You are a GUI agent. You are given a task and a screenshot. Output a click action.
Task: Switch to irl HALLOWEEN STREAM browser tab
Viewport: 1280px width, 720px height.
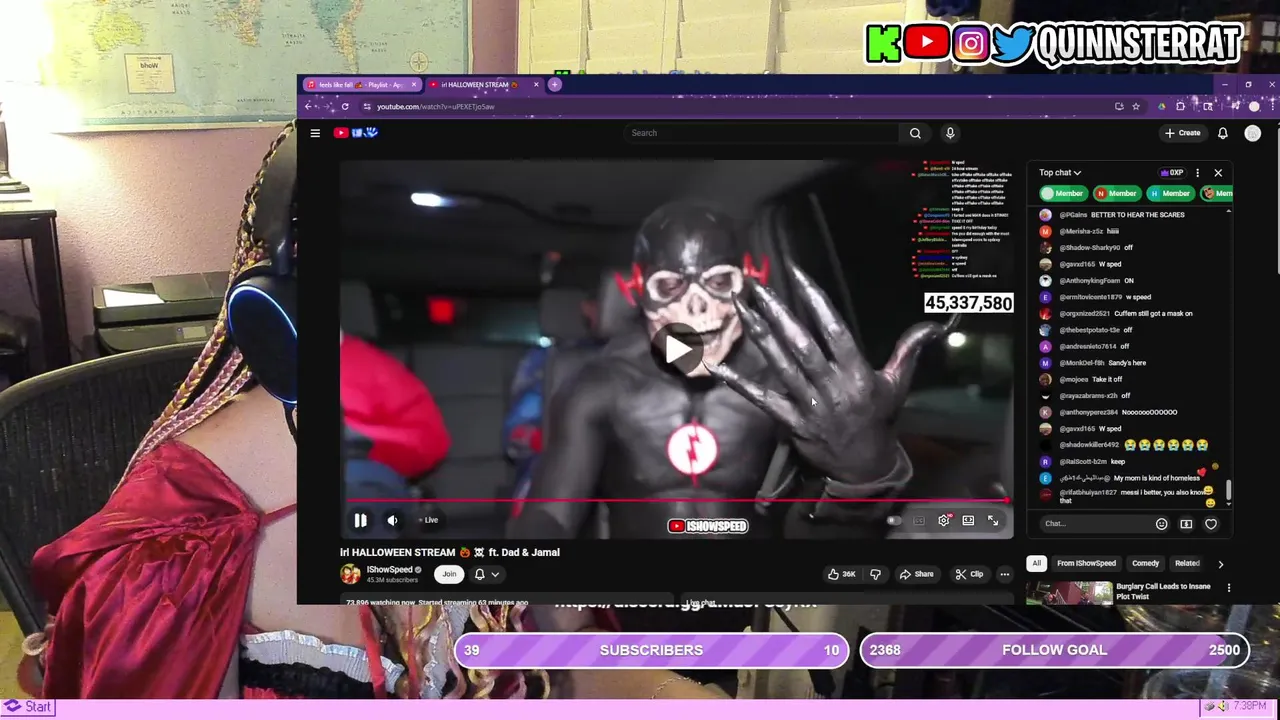point(485,85)
